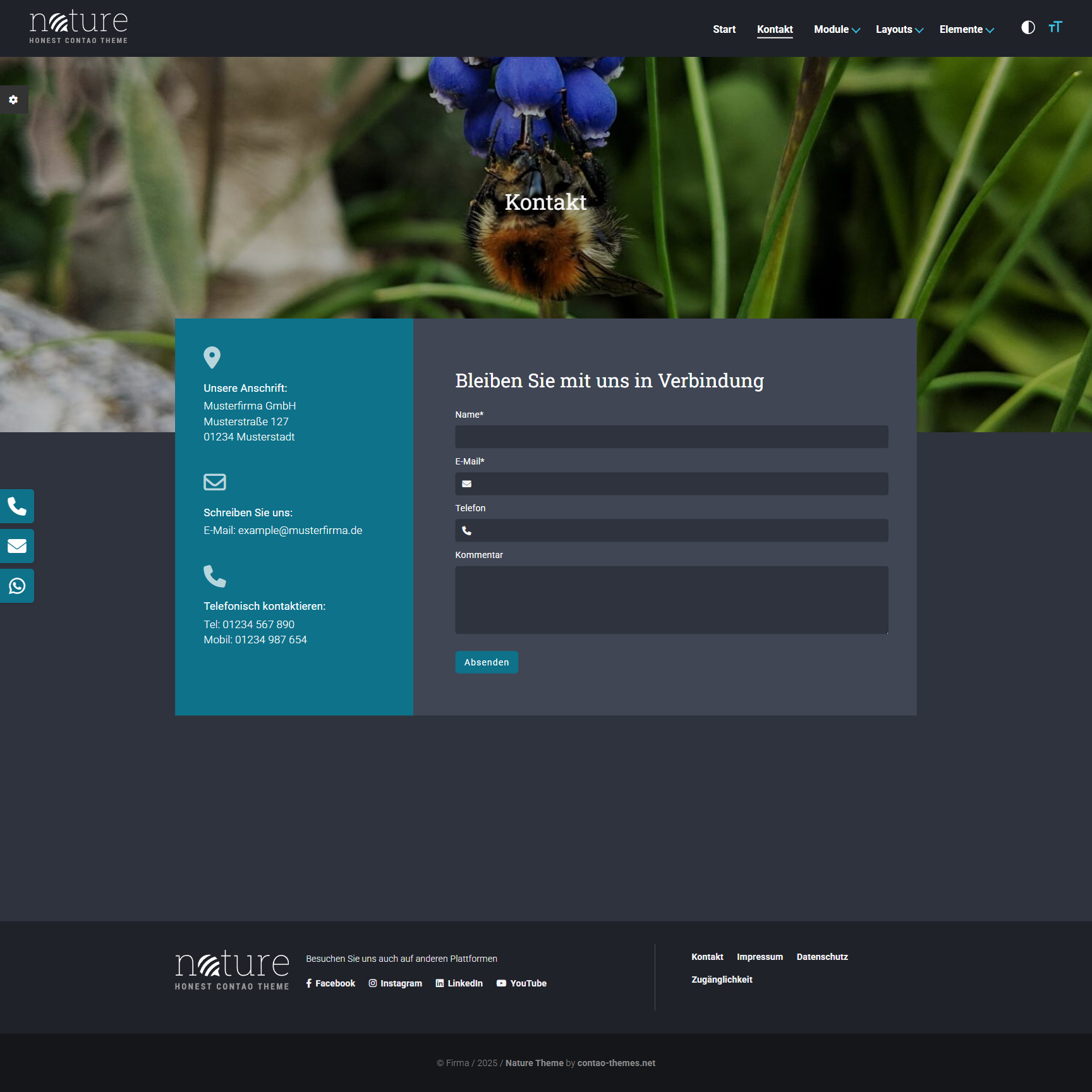Viewport: 1092px width, 1092px height.
Task: Submit the form with Absenden
Action: coord(487,662)
